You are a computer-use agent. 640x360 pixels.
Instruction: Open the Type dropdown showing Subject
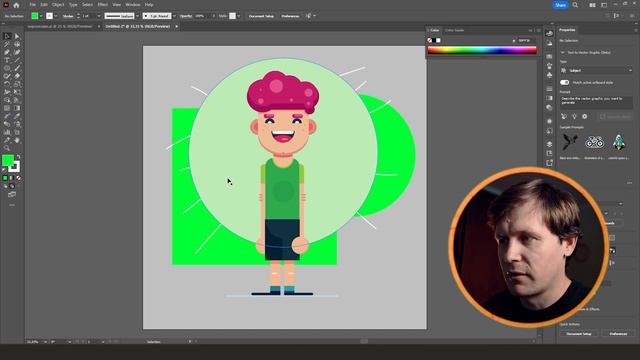coord(596,71)
